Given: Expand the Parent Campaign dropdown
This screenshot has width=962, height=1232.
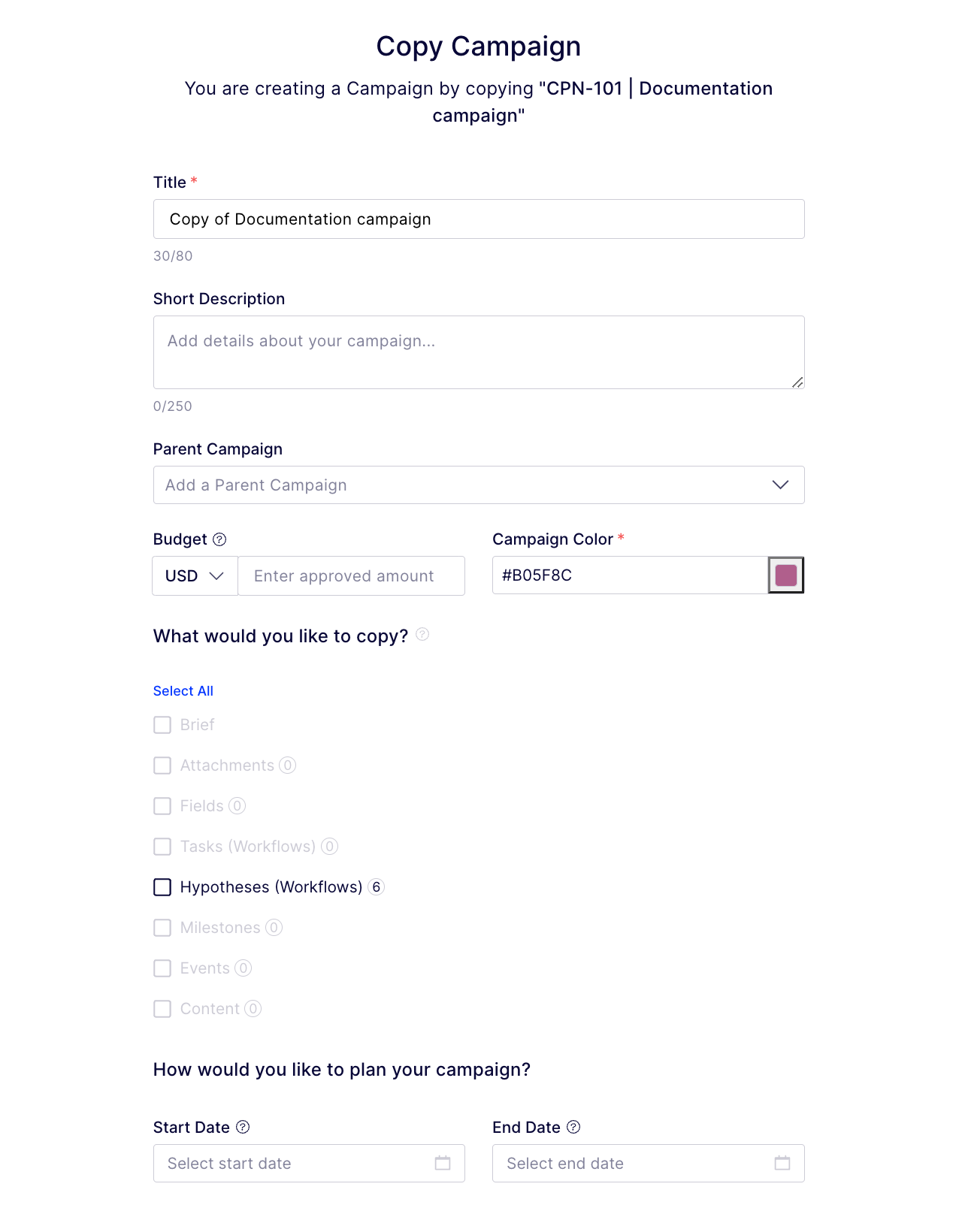Looking at the screenshot, I should pyautogui.click(x=466, y=485).
